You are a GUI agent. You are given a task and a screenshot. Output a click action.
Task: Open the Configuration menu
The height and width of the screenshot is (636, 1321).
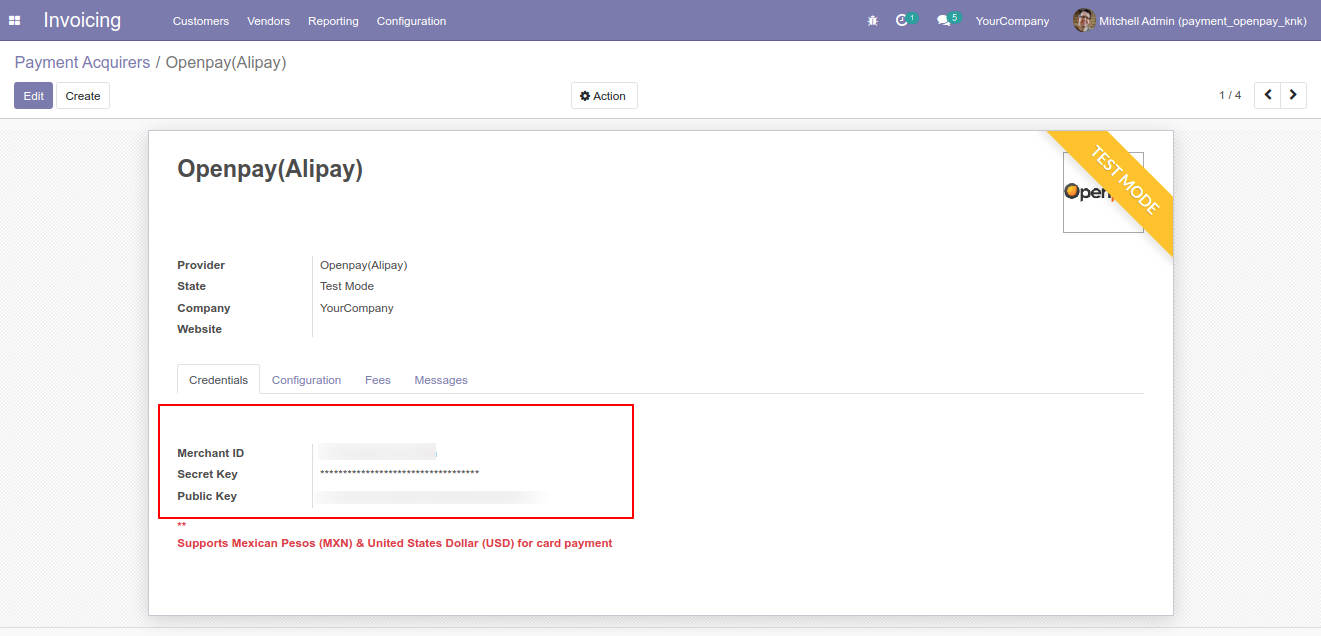[x=412, y=21]
